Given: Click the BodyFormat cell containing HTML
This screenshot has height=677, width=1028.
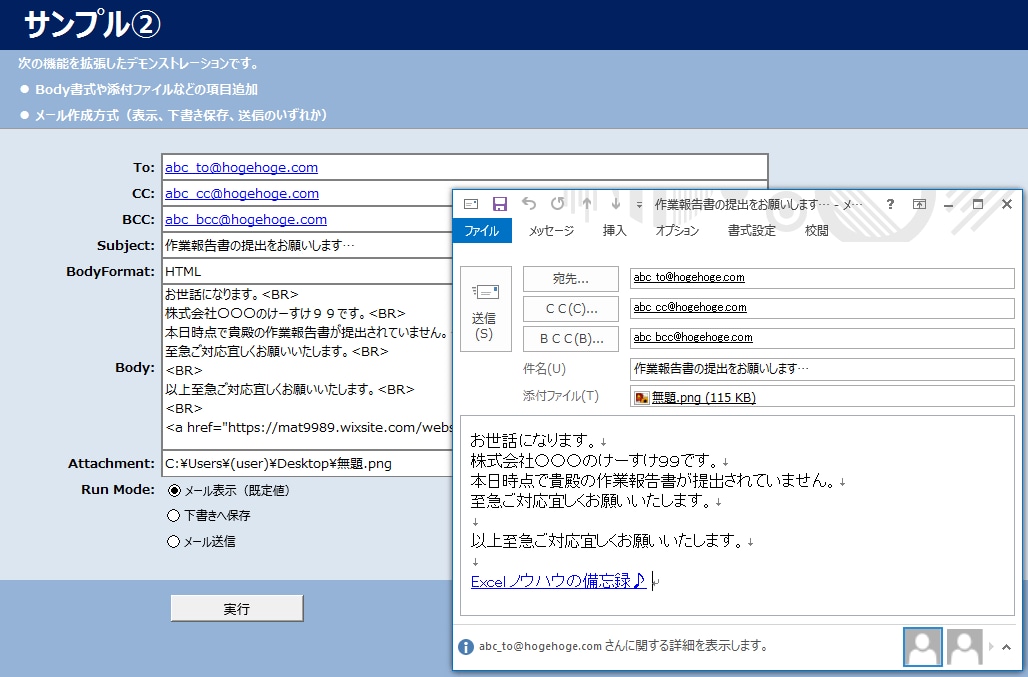Looking at the screenshot, I should [x=307, y=271].
